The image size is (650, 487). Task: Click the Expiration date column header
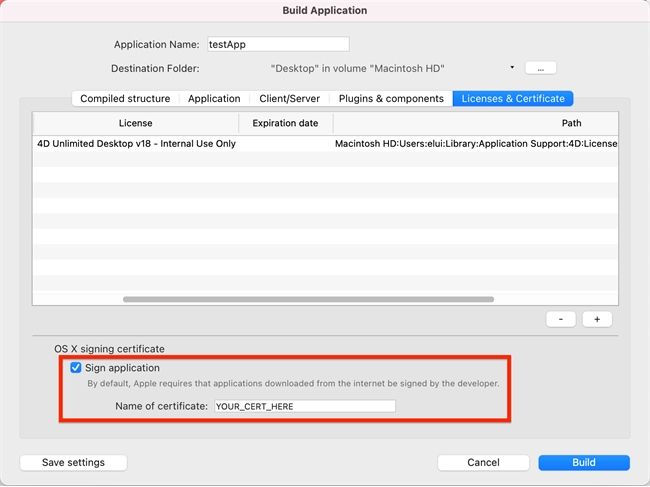(286, 123)
